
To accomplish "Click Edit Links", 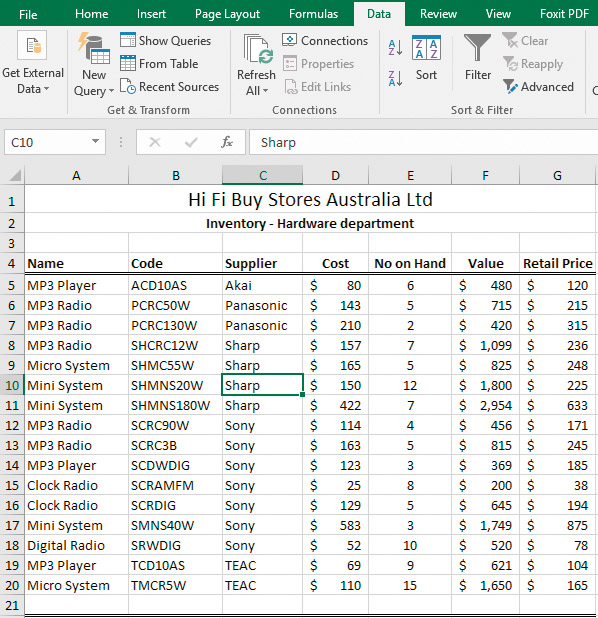I will pos(317,87).
